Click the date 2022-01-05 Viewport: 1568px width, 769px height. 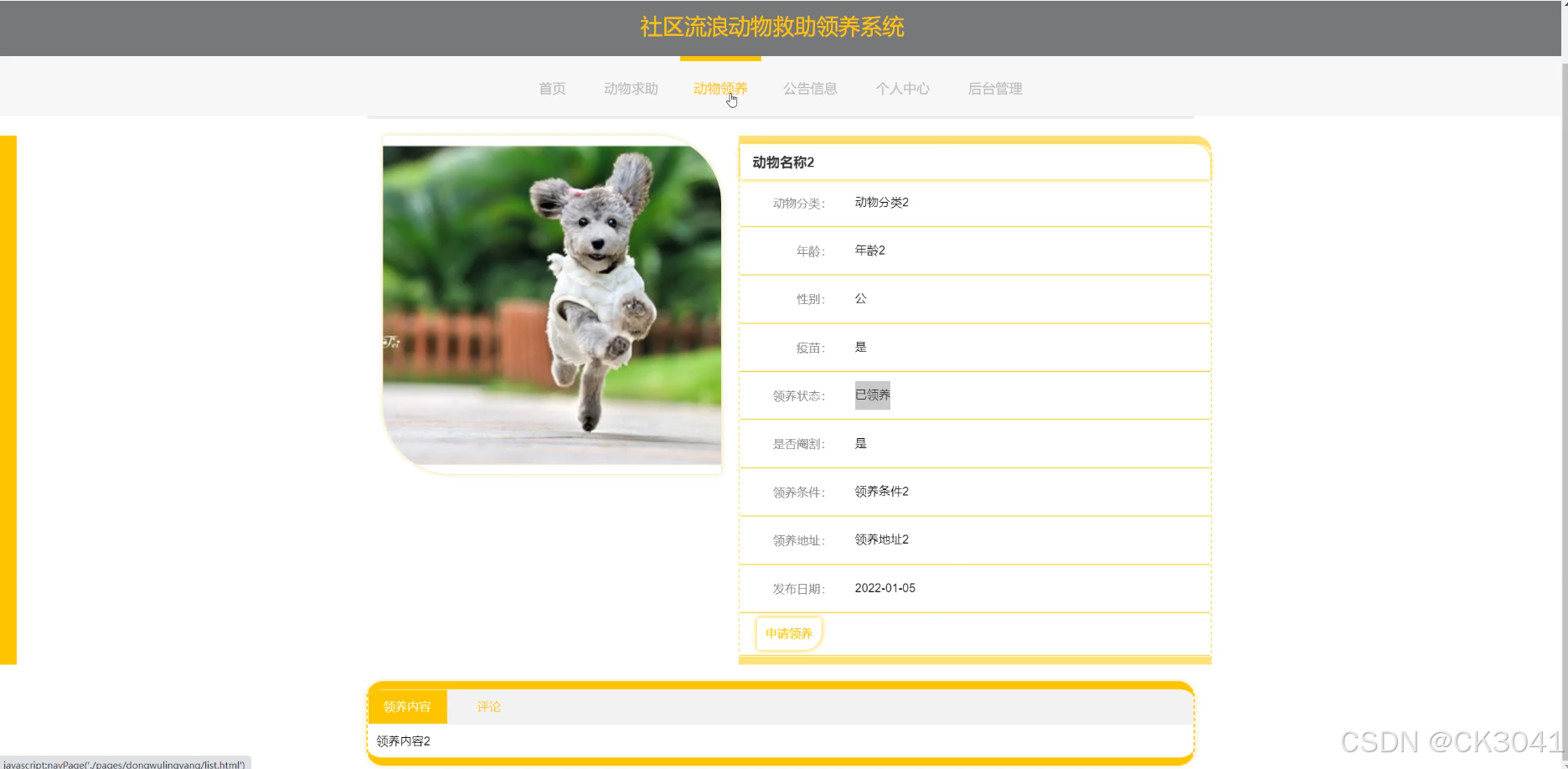point(885,588)
